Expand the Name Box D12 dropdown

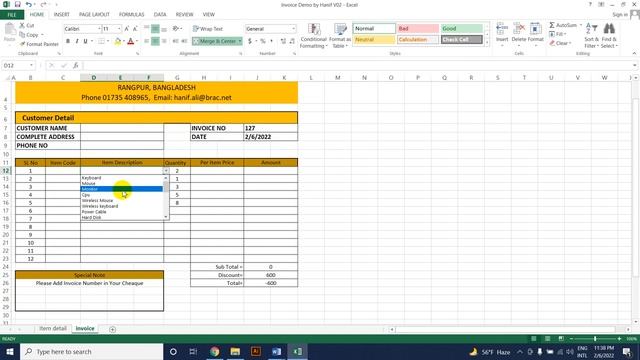click(x=31, y=65)
